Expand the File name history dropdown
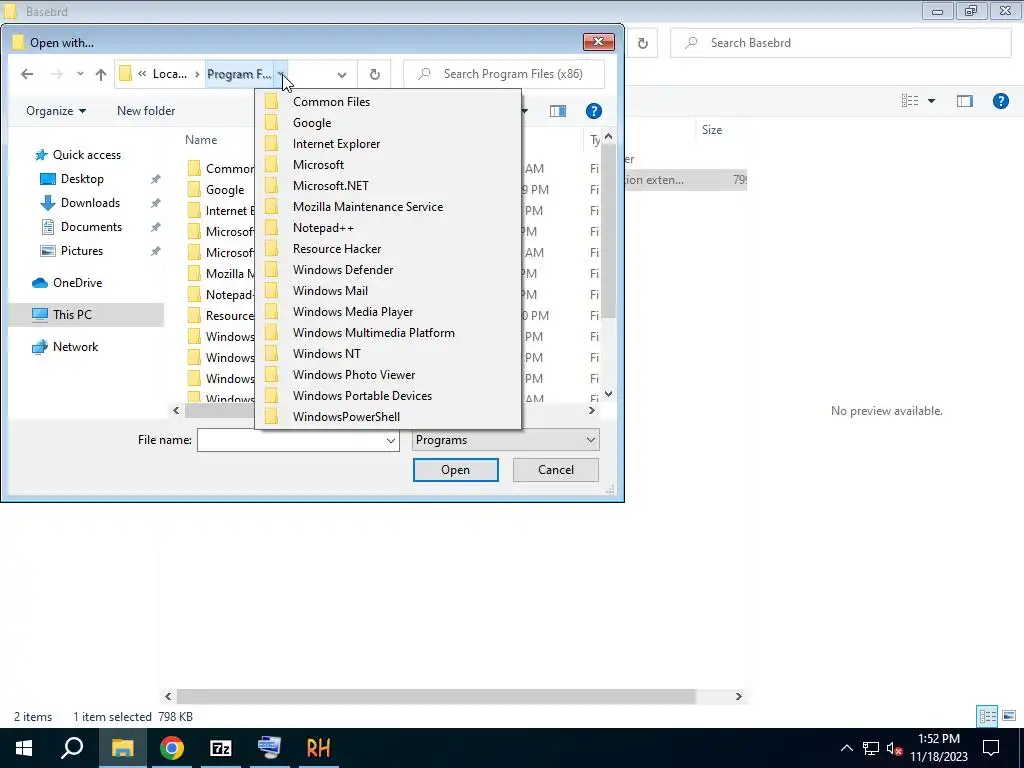Viewport: 1024px width, 768px height. [x=391, y=440]
